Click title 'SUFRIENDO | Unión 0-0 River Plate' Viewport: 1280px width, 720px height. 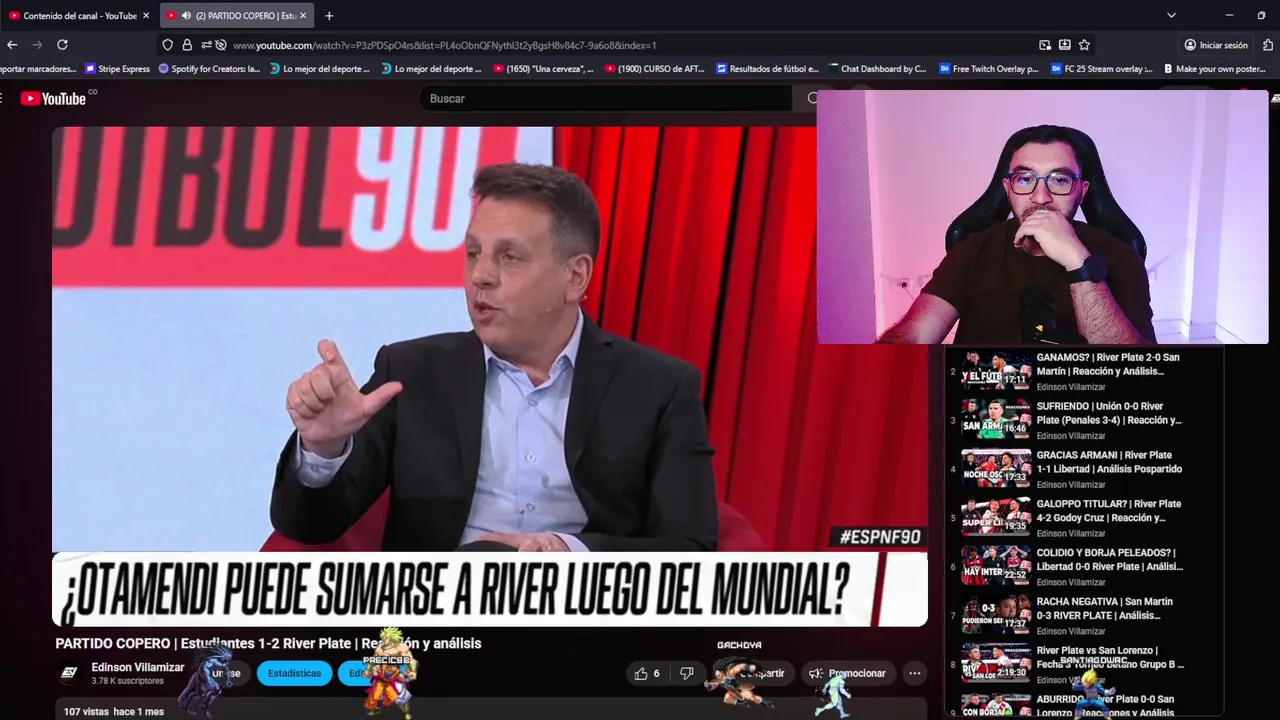(1108, 413)
